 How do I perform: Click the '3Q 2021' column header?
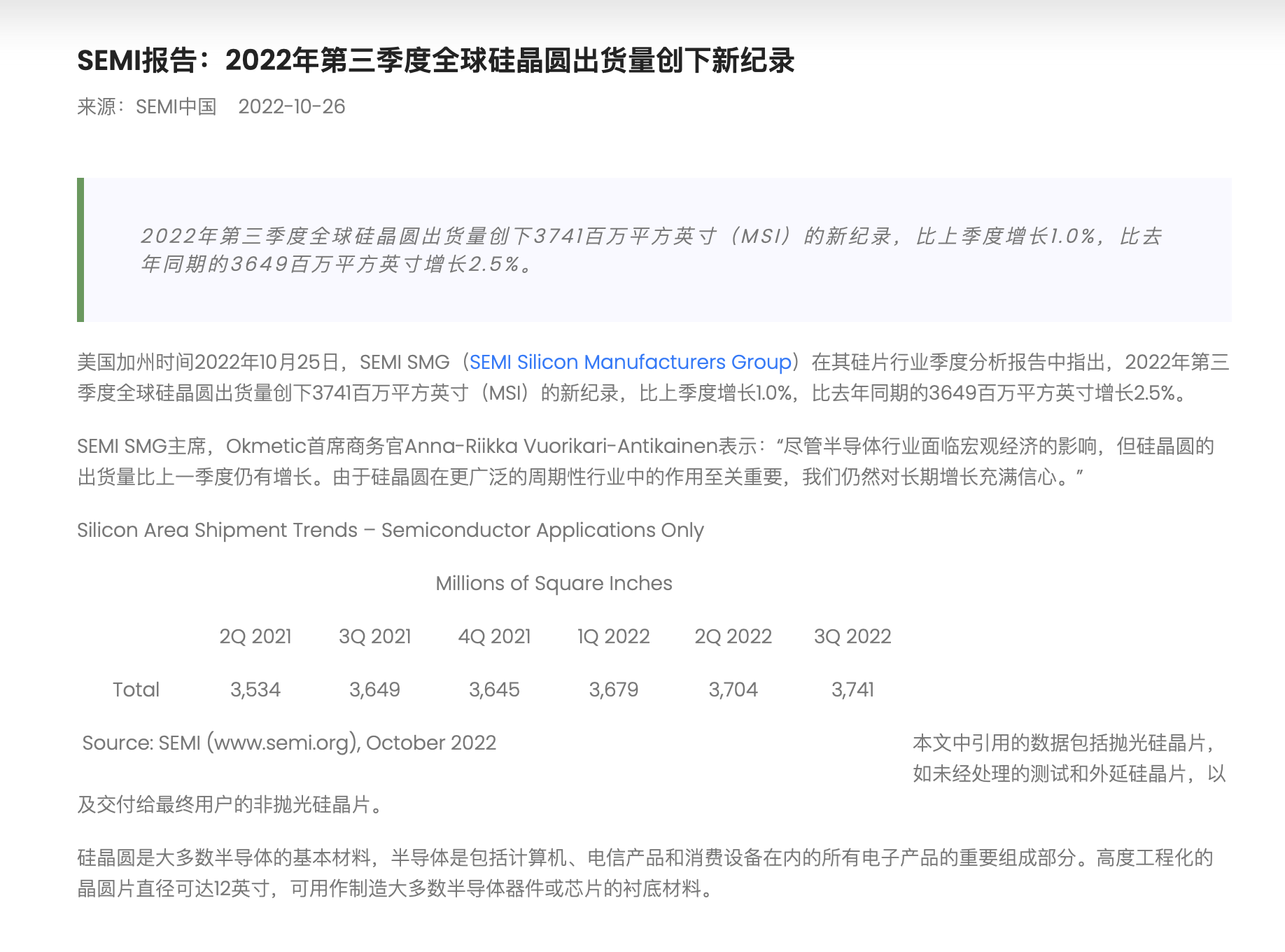click(375, 636)
